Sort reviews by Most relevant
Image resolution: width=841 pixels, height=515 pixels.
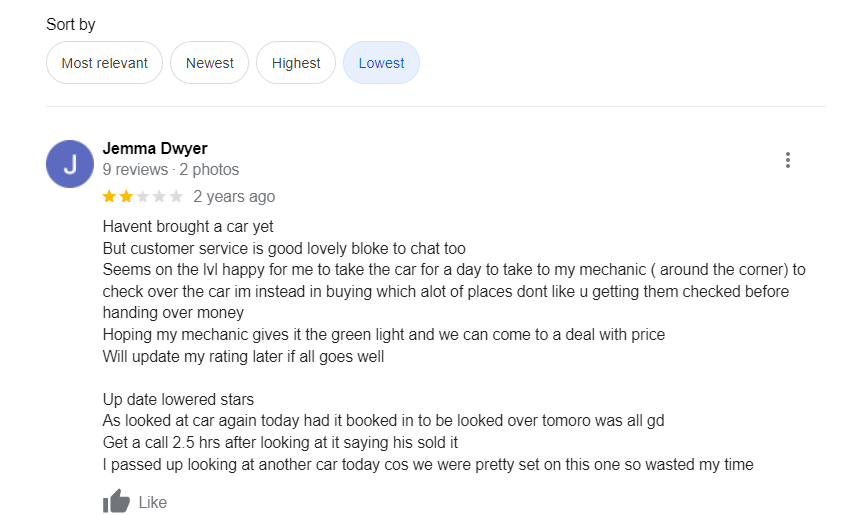tap(105, 63)
